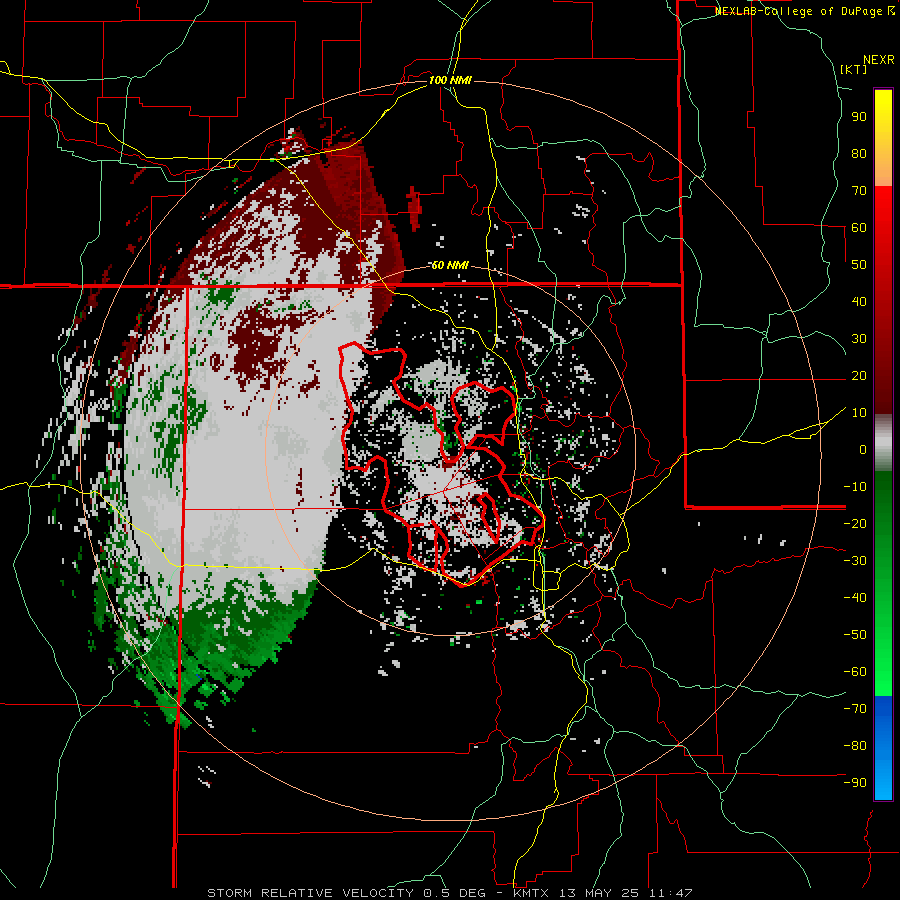This screenshot has width=900, height=900.
Task: Click the 70 value on velocity legend
Action: 859,191
